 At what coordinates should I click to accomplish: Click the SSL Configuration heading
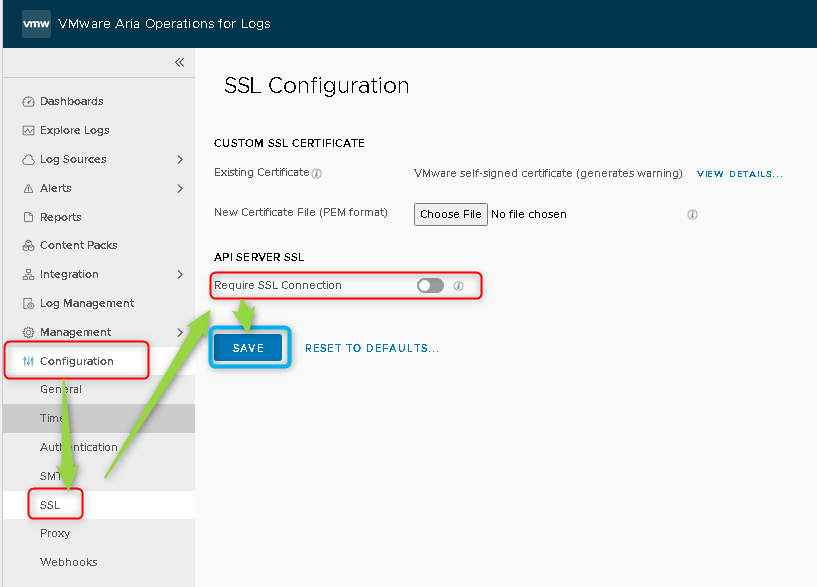click(x=317, y=85)
